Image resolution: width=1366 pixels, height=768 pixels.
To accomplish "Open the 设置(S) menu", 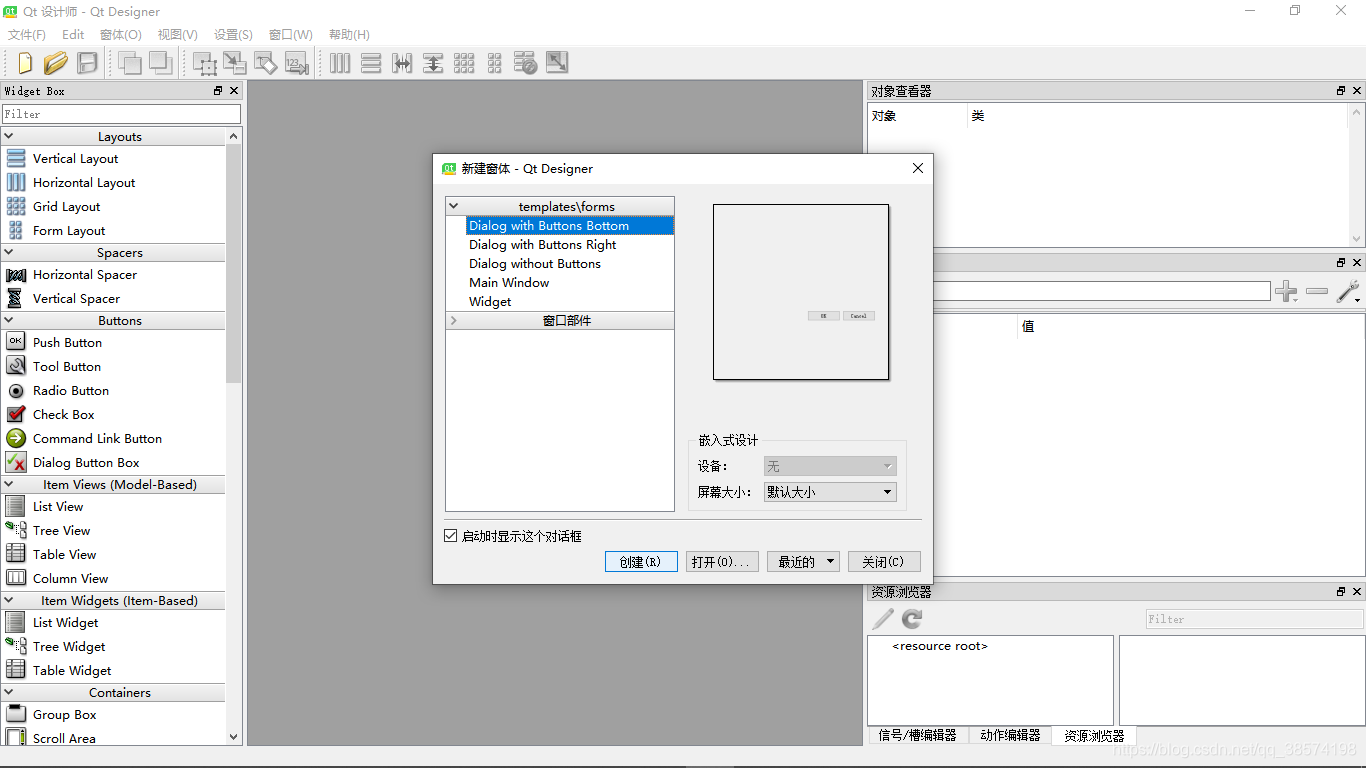I will 233,34.
